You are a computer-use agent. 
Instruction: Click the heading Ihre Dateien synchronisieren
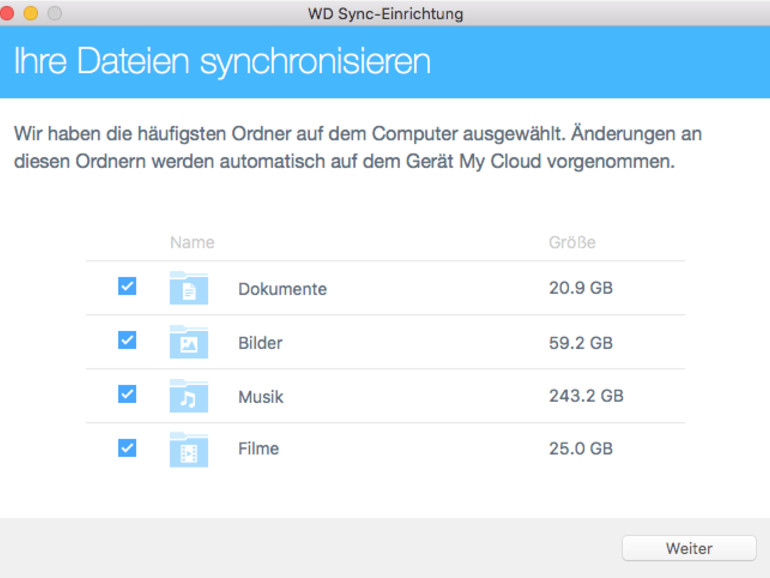click(x=222, y=61)
